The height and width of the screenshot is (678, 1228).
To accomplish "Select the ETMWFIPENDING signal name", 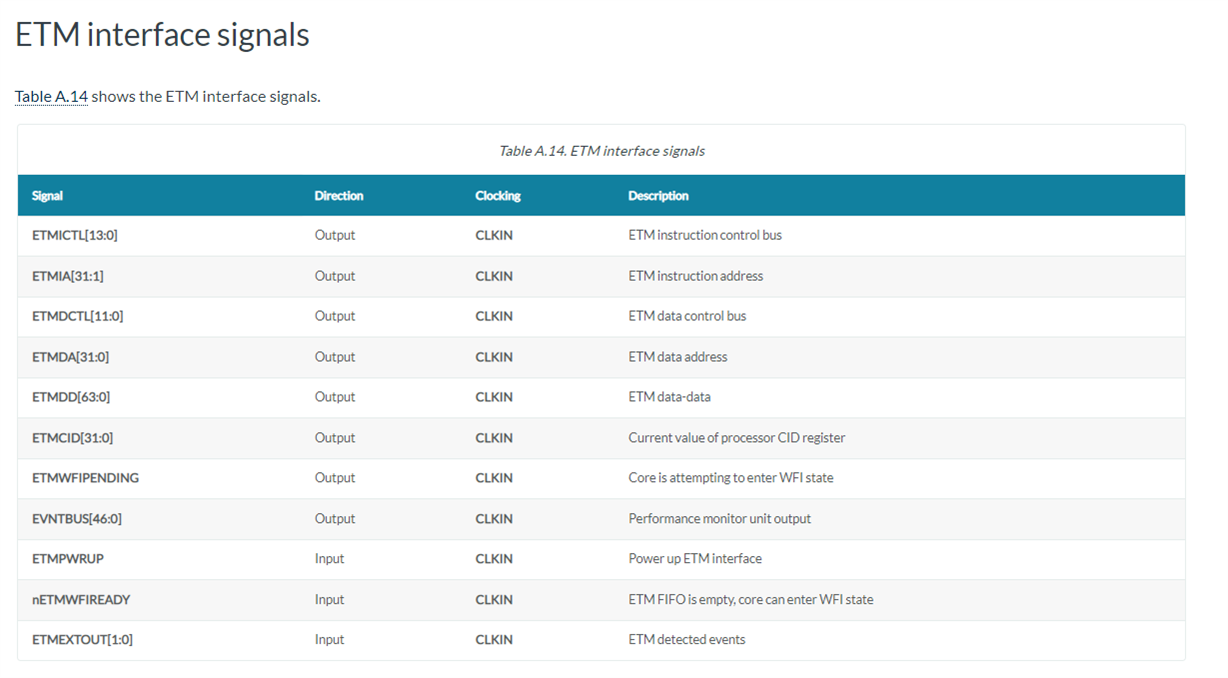I will (x=86, y=478).
